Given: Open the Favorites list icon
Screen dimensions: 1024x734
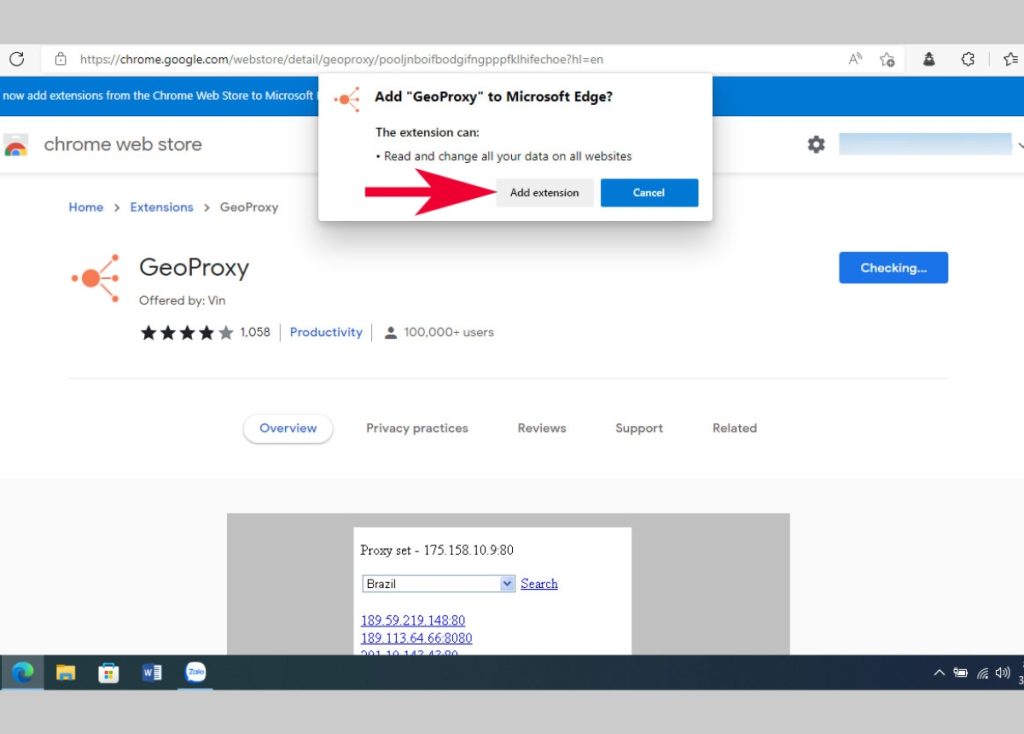Looking at the screenshot, I should (1010, 59).
